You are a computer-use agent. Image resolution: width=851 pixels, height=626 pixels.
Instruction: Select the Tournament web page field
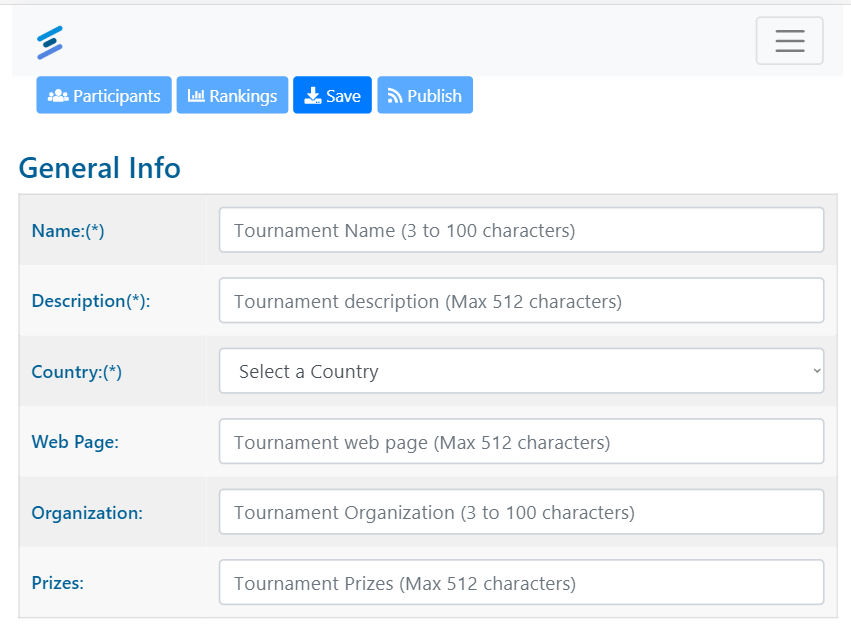tap(521, 442)
